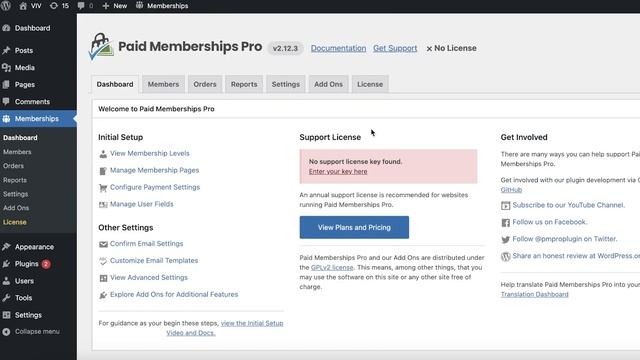
Task: Open the VIV site home icon
Action: (x=23, y=6)
